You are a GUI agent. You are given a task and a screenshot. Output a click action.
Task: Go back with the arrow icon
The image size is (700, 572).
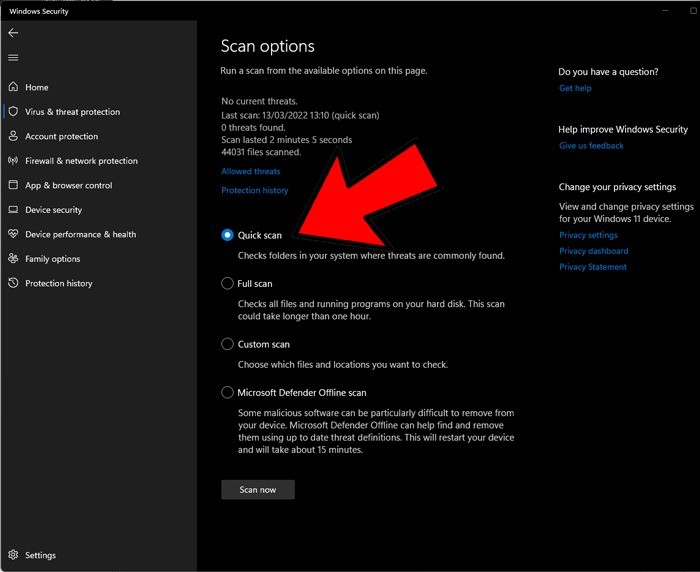(13, 33)
